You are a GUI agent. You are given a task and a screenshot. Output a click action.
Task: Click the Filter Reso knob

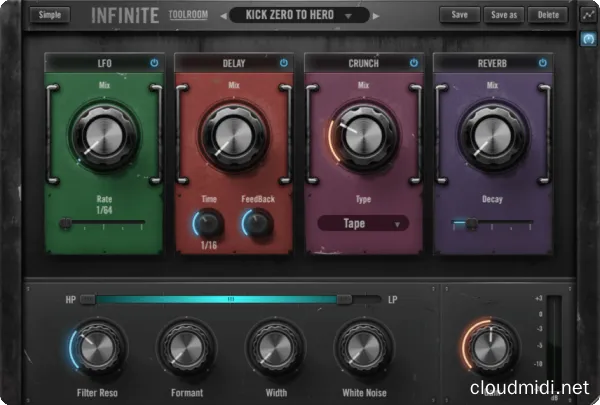97,348
